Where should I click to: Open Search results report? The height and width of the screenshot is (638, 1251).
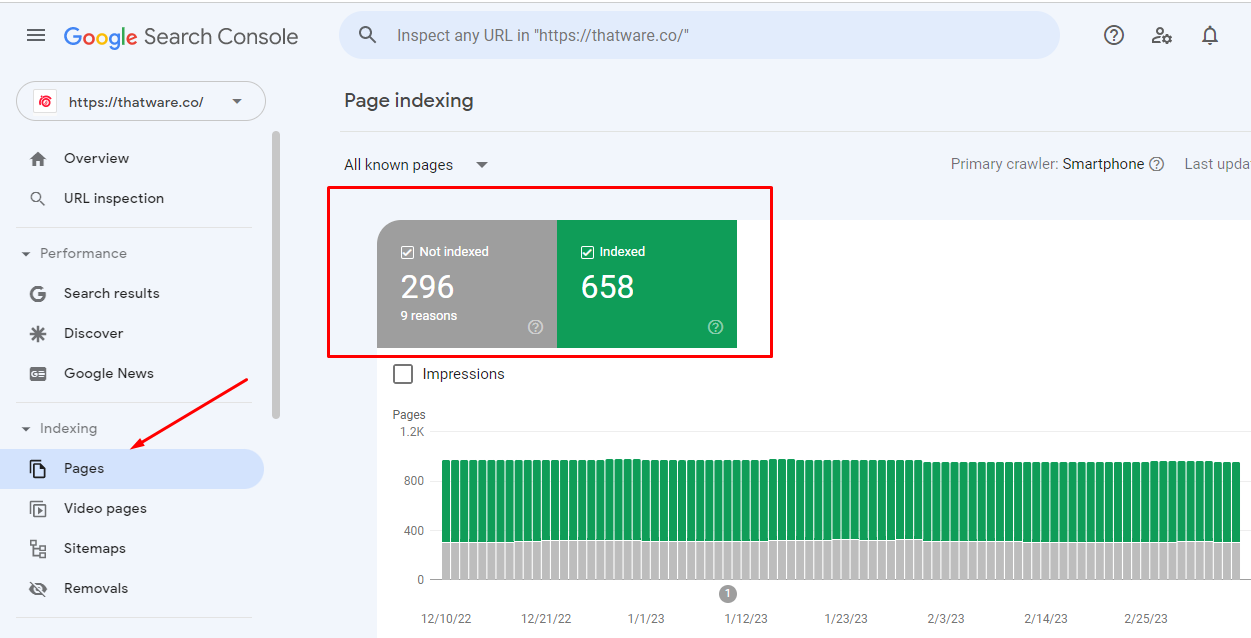tap(132, 294)
